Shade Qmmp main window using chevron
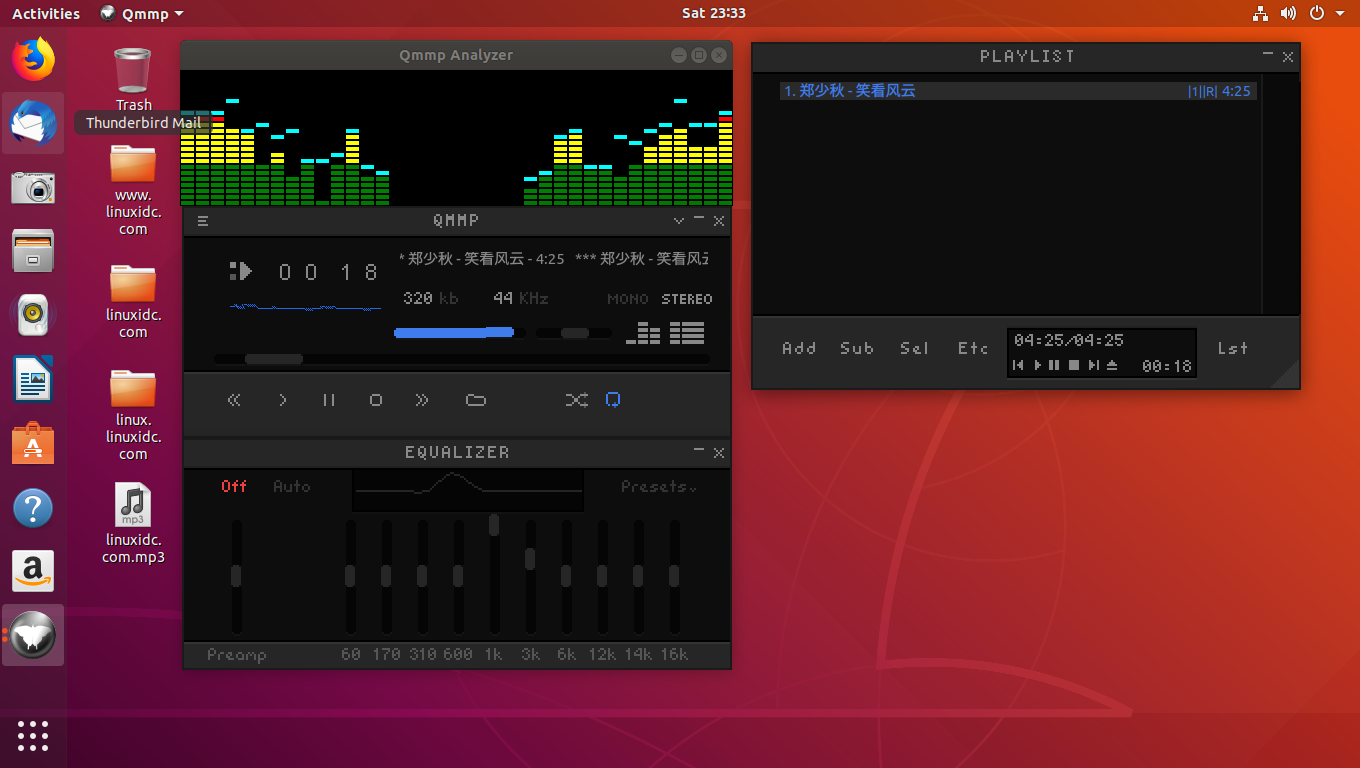Screen dimensions: 1360x768 (679, 221)
